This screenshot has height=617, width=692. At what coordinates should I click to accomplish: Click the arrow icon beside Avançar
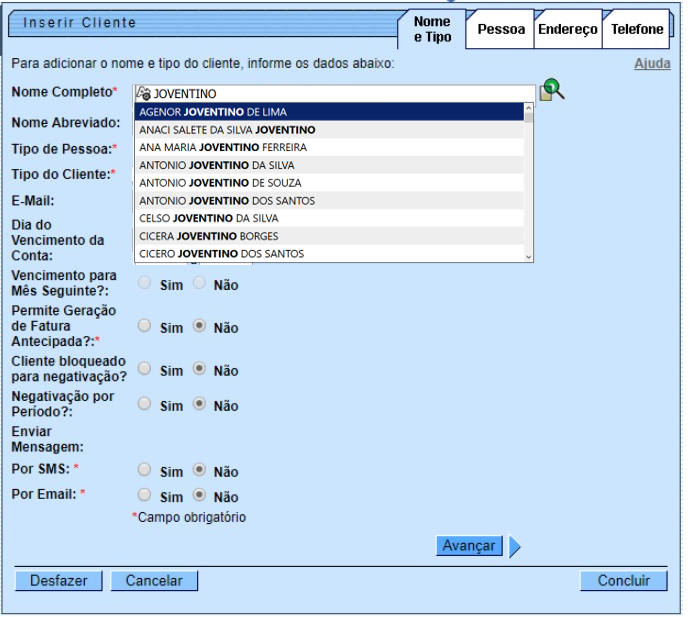pyautogui.click(x=515, y=546)
